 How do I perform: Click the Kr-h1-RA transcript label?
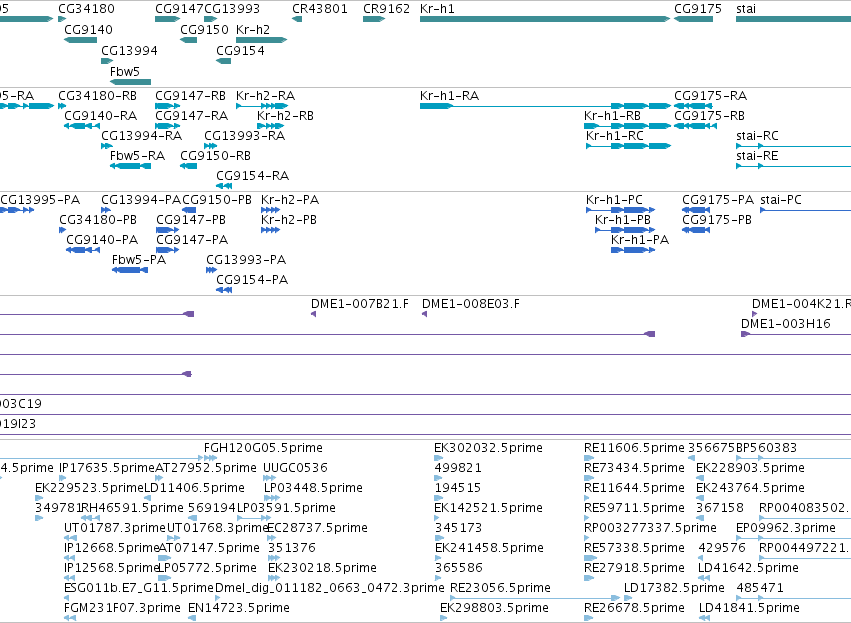point(449,96)
